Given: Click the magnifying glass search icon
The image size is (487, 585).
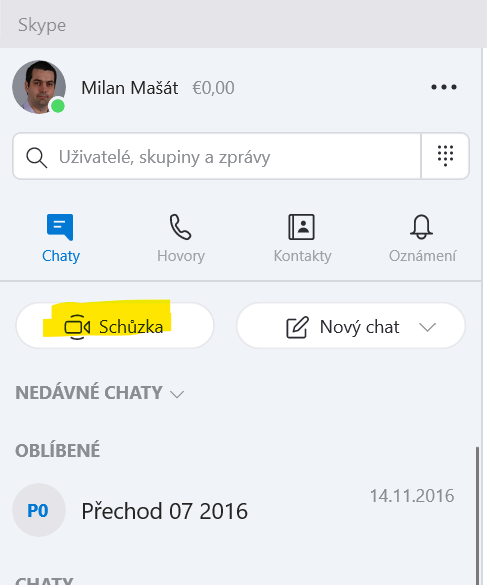Looking at the screenshot, I should [37, 157].
